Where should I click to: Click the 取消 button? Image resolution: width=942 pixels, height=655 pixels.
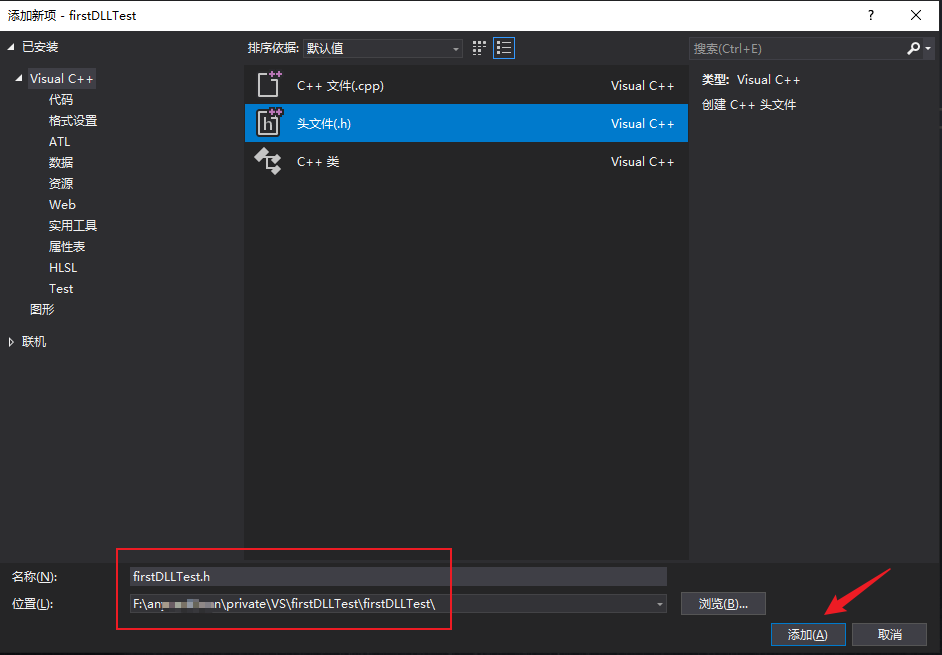pyautogui.click(x=890, y=635)
